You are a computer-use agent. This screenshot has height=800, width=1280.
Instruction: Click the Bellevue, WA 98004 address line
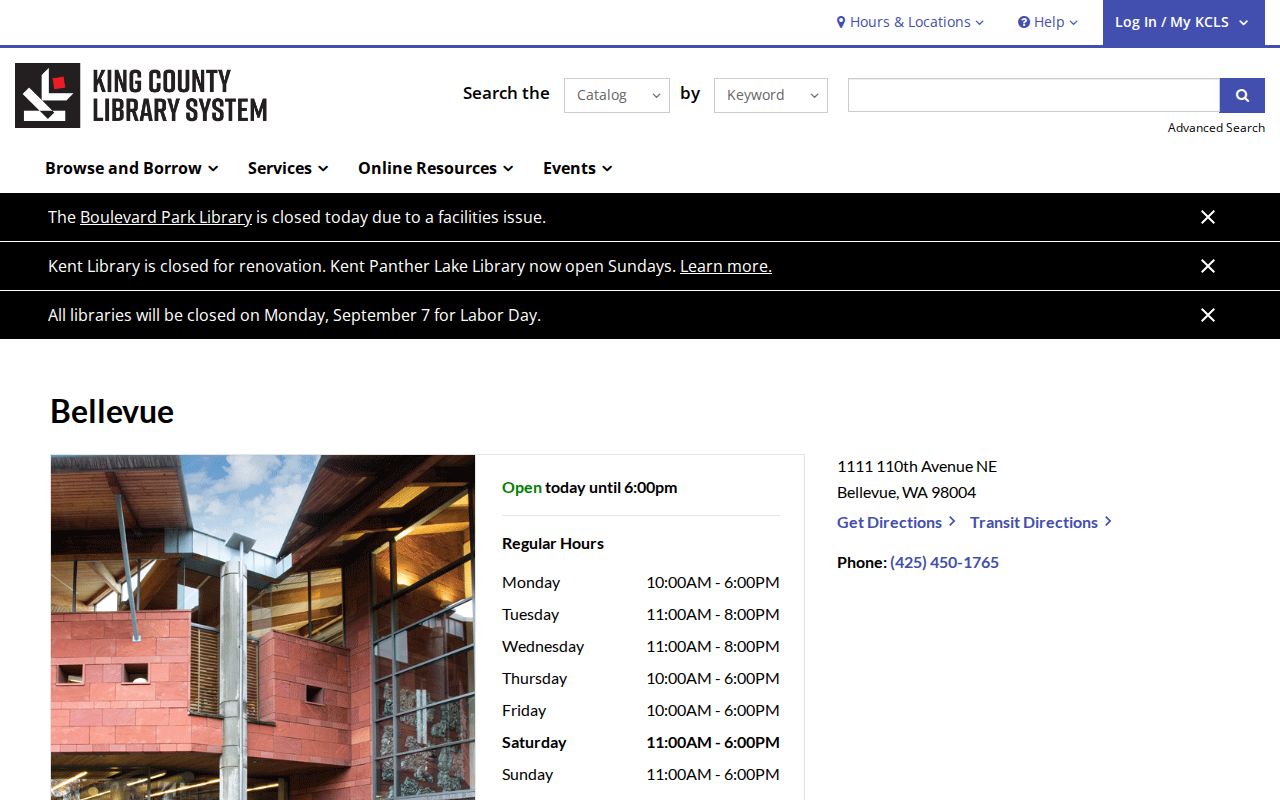coord(907,492)
